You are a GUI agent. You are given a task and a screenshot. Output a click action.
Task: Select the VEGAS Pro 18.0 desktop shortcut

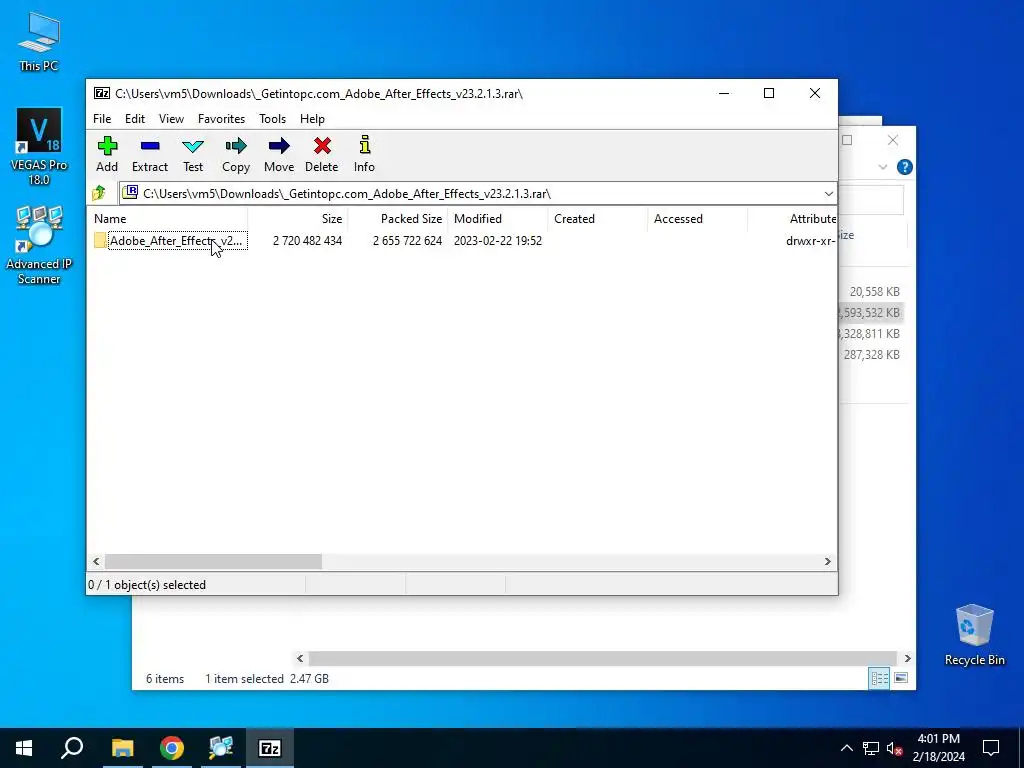tap(39, 147)
